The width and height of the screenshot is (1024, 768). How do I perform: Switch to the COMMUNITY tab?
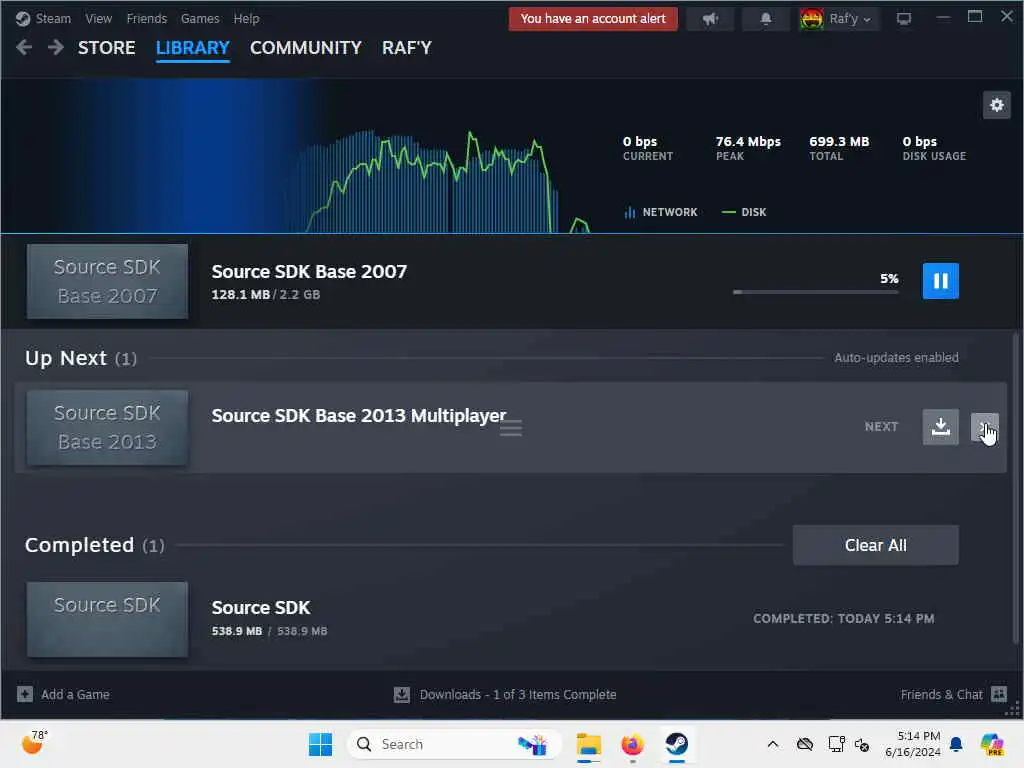point(306,48)
